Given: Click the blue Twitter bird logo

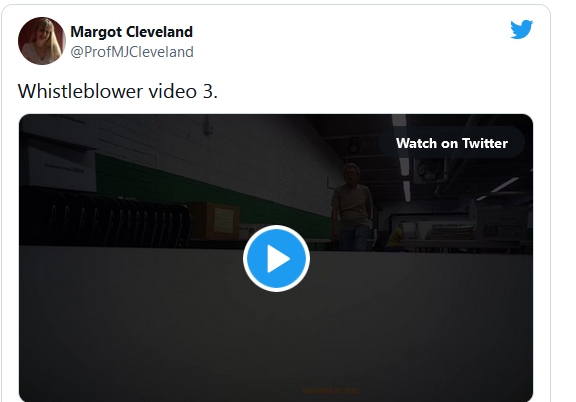Looking at the screenshot, I should pyautogui.click(x=522, y=29).
